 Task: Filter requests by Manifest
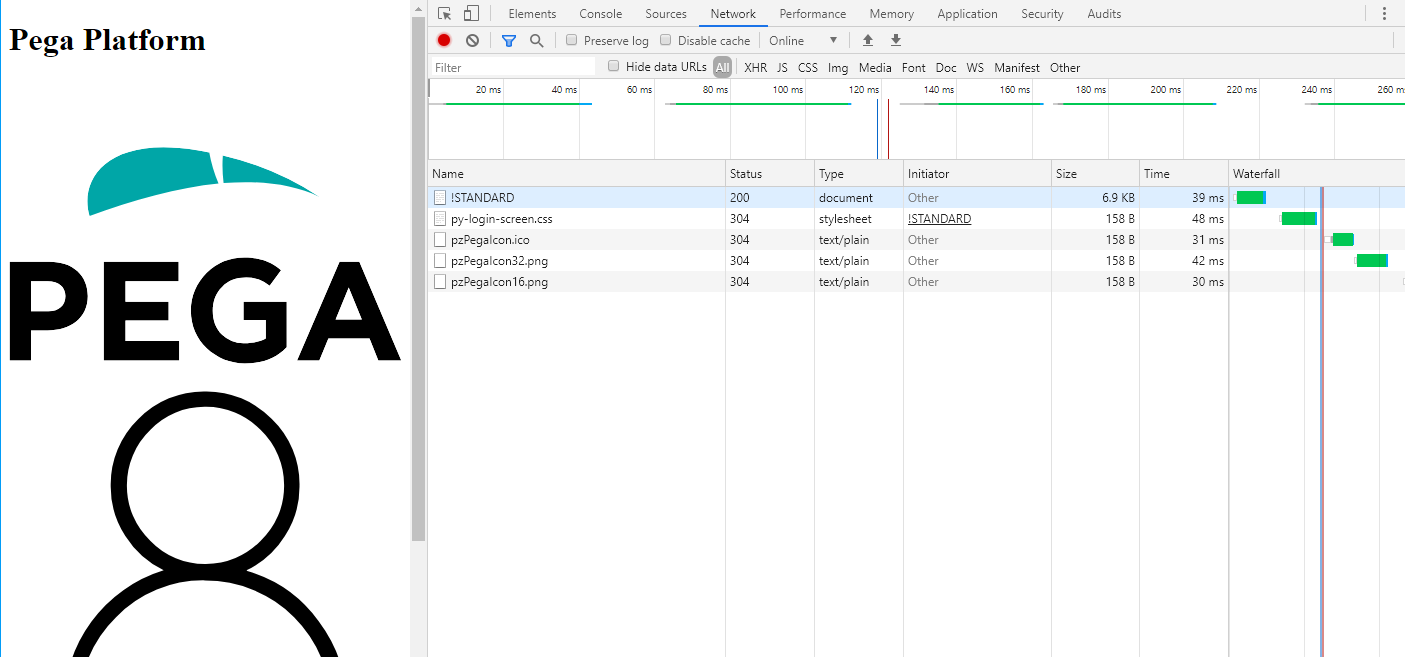tap(1017, 68)
